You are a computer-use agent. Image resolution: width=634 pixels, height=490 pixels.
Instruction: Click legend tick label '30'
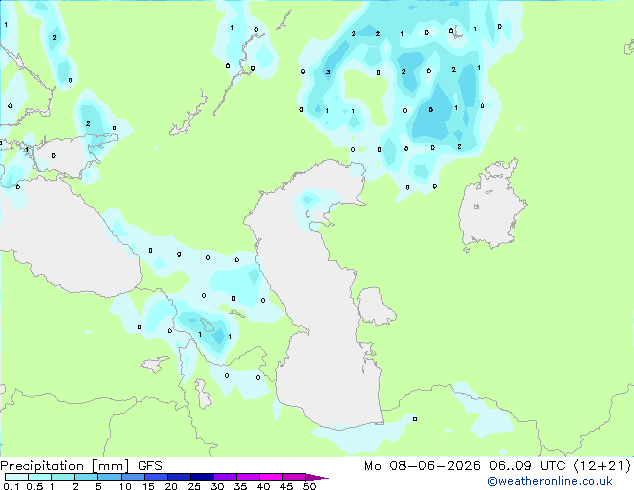click(217, 486)
